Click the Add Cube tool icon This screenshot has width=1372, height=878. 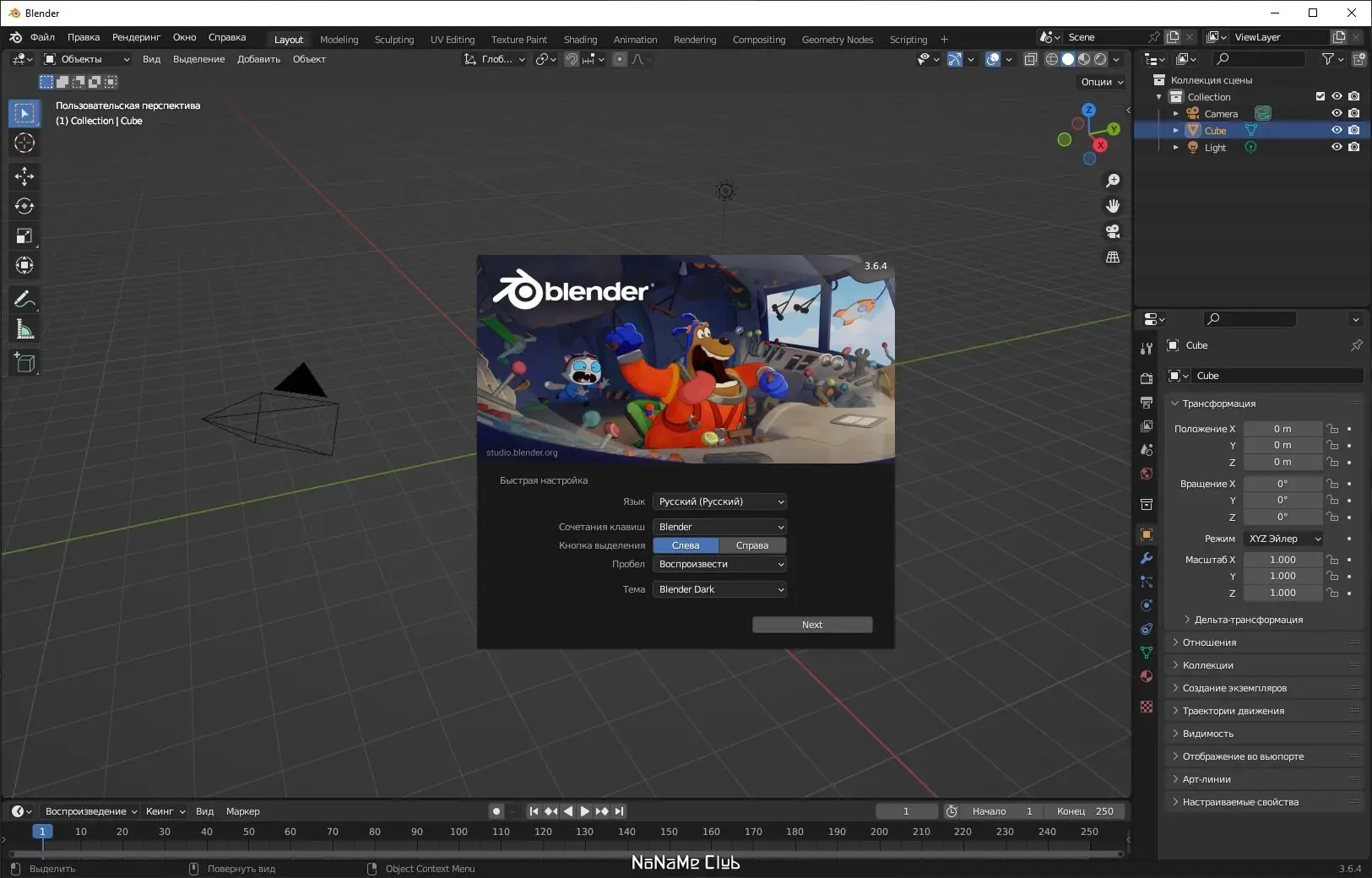click(24, 363)
